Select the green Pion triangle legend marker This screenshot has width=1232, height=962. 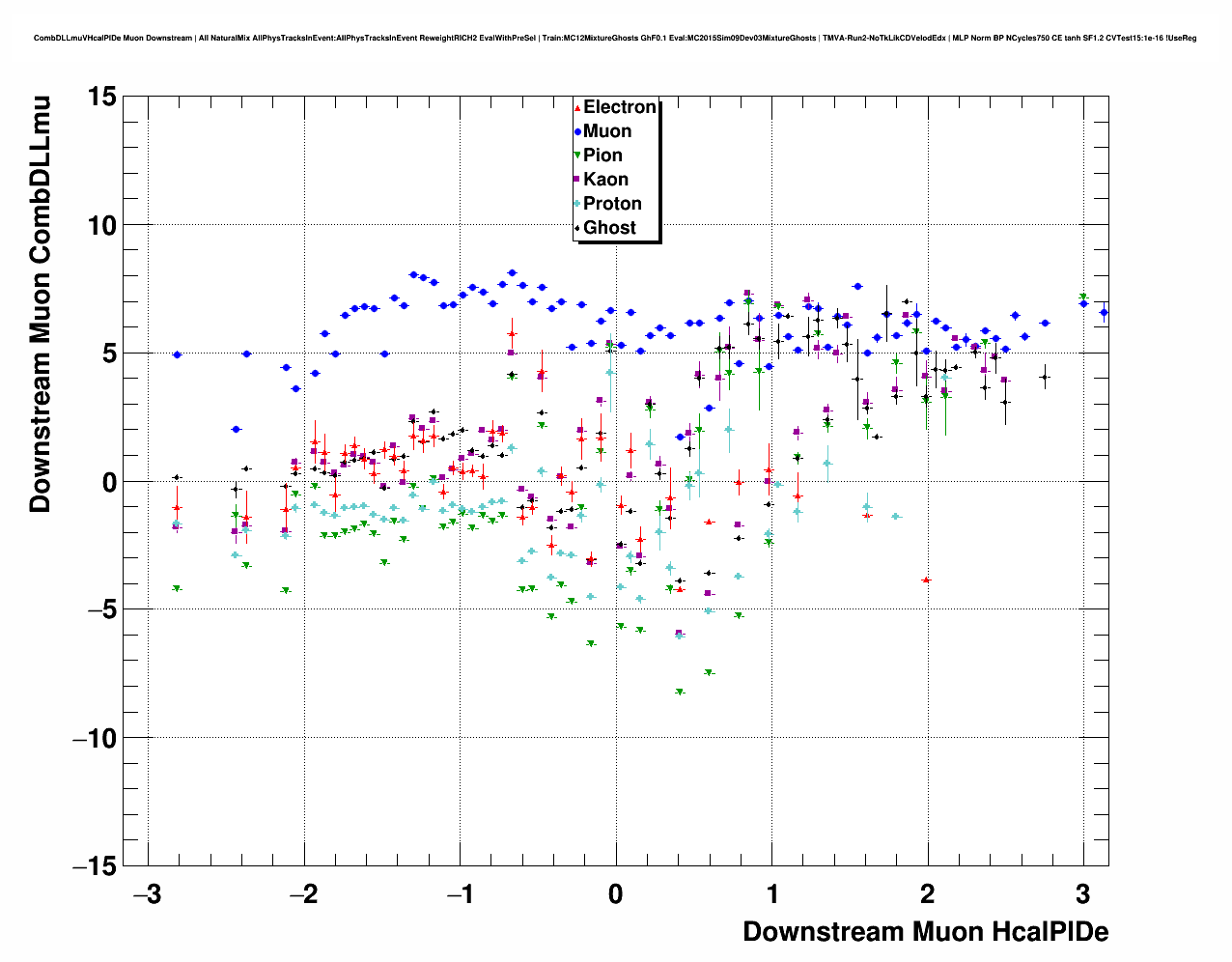pos(577,156)
